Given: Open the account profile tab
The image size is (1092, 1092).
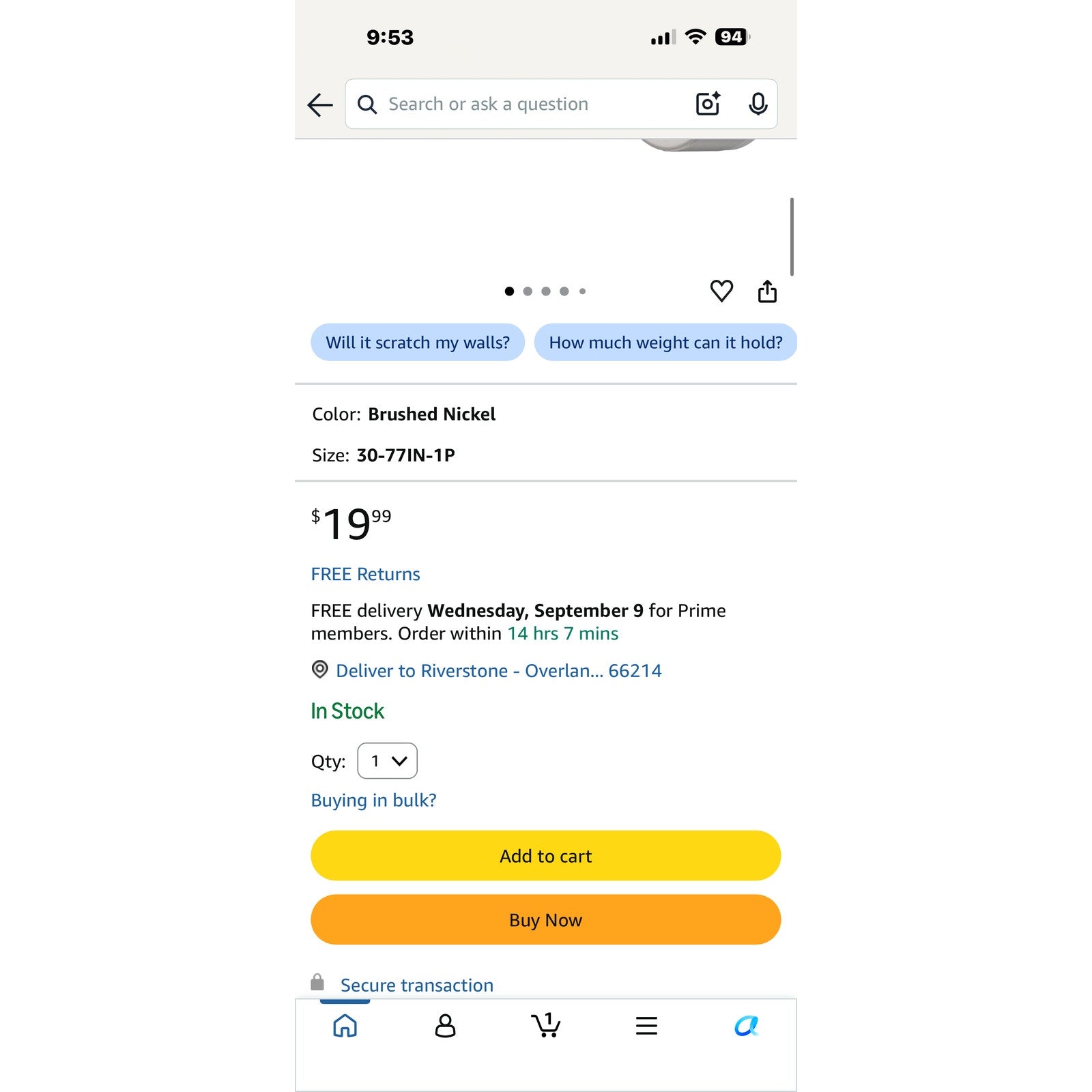Looking at the screenshot, I should 445,1025.
